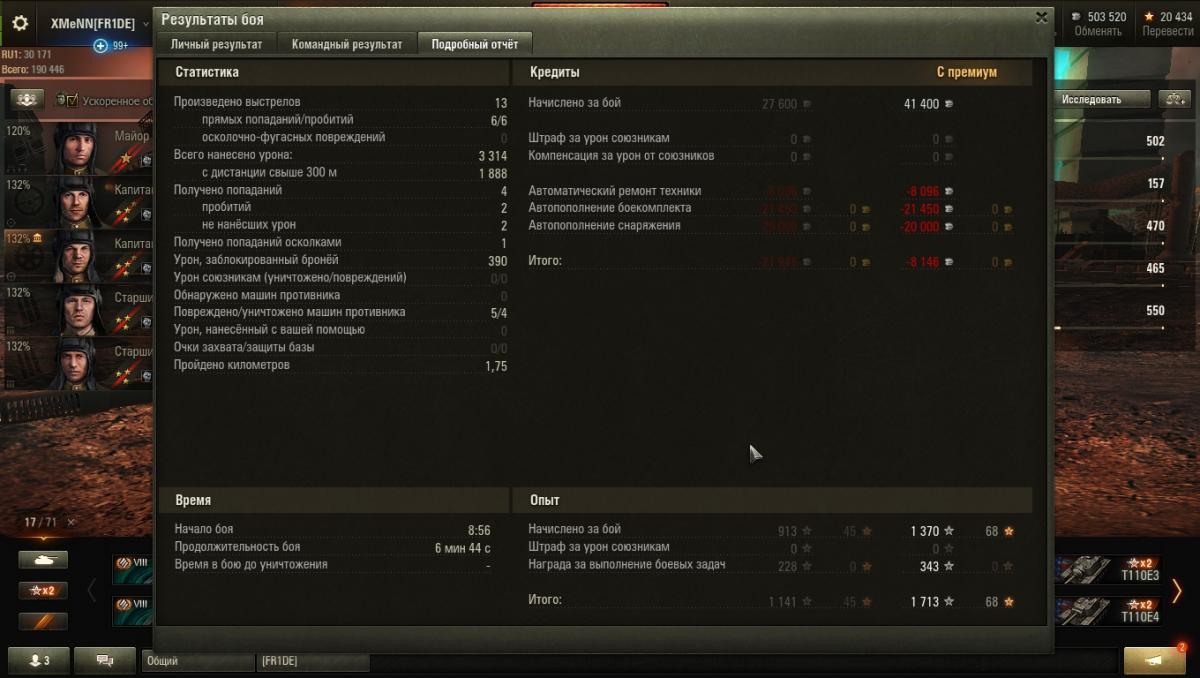
Task: Open contacts list showing 3 online
Action: click(40, 661)
